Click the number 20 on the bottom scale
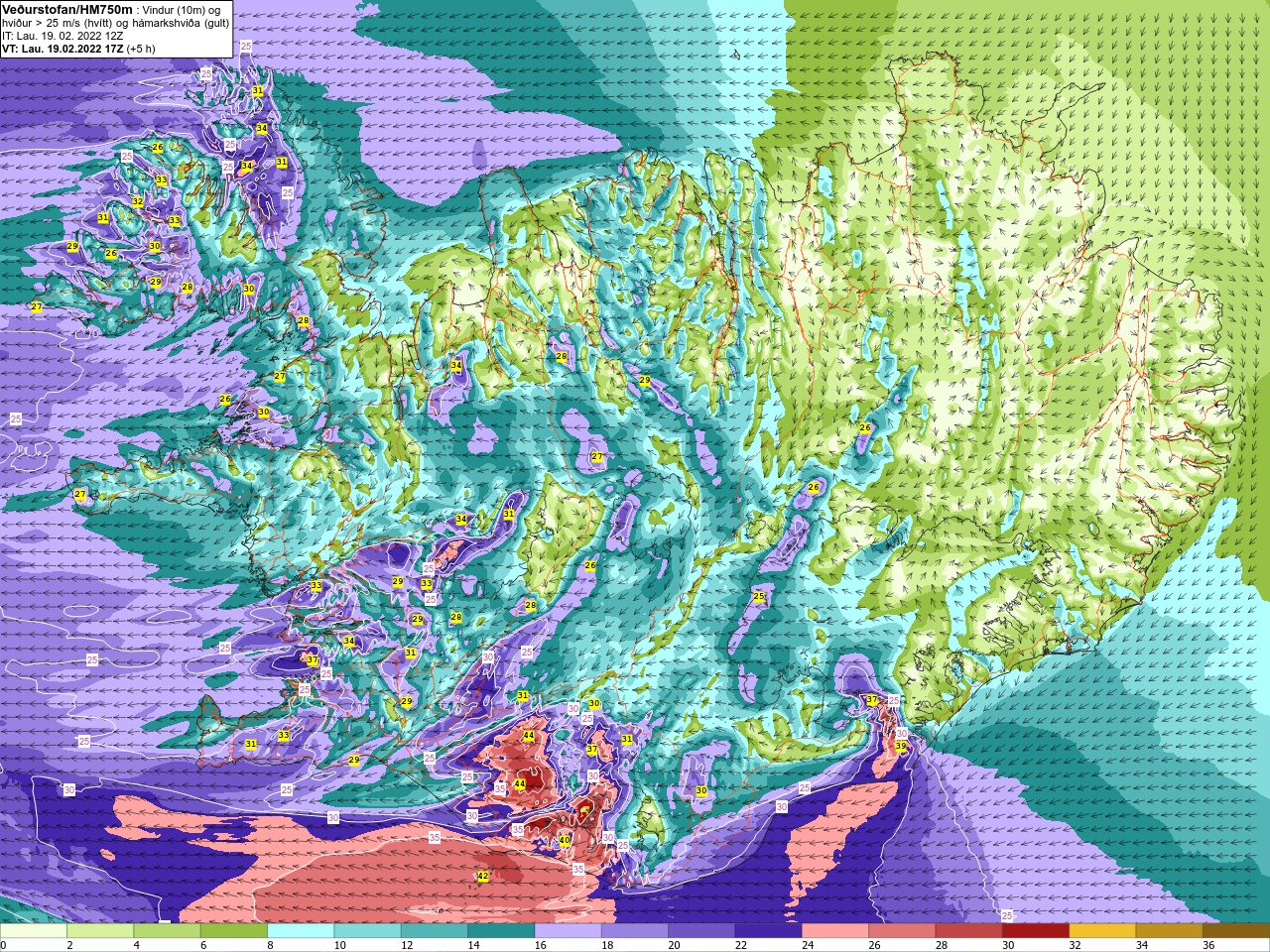 (674, 945)
